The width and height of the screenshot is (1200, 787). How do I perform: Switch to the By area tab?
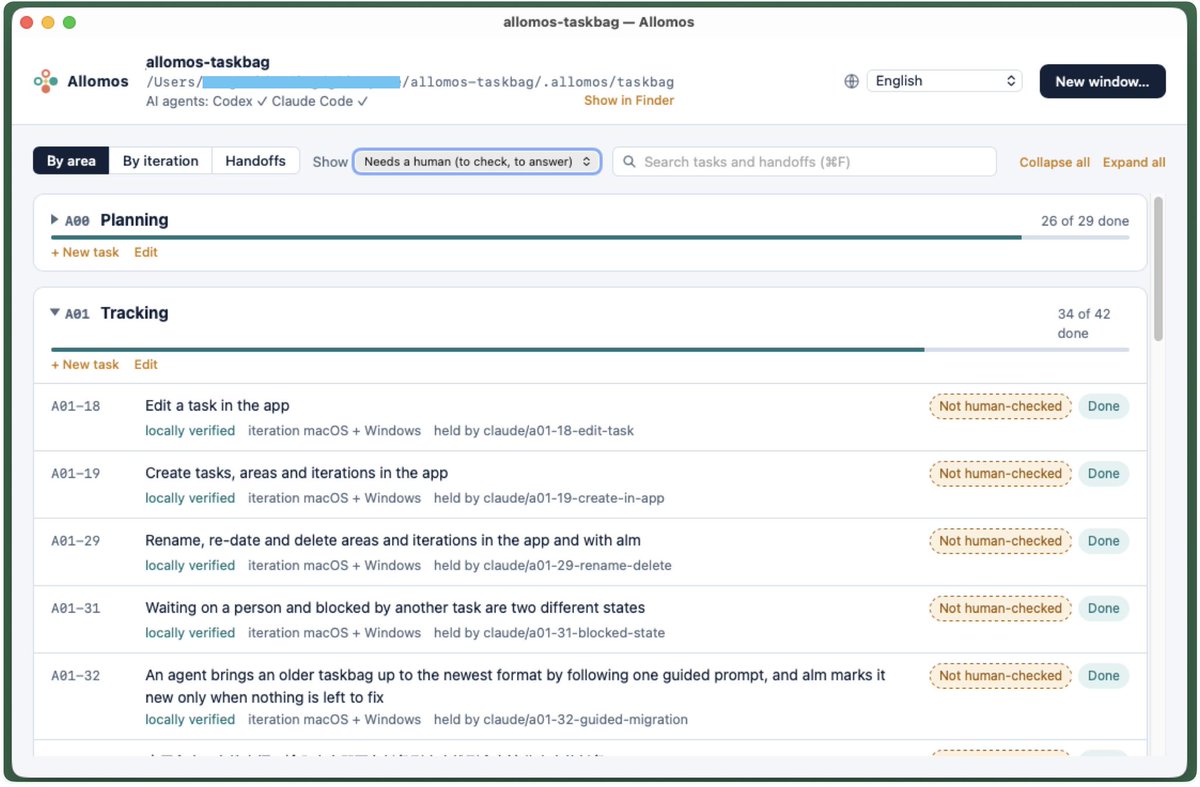click(71, 161)
